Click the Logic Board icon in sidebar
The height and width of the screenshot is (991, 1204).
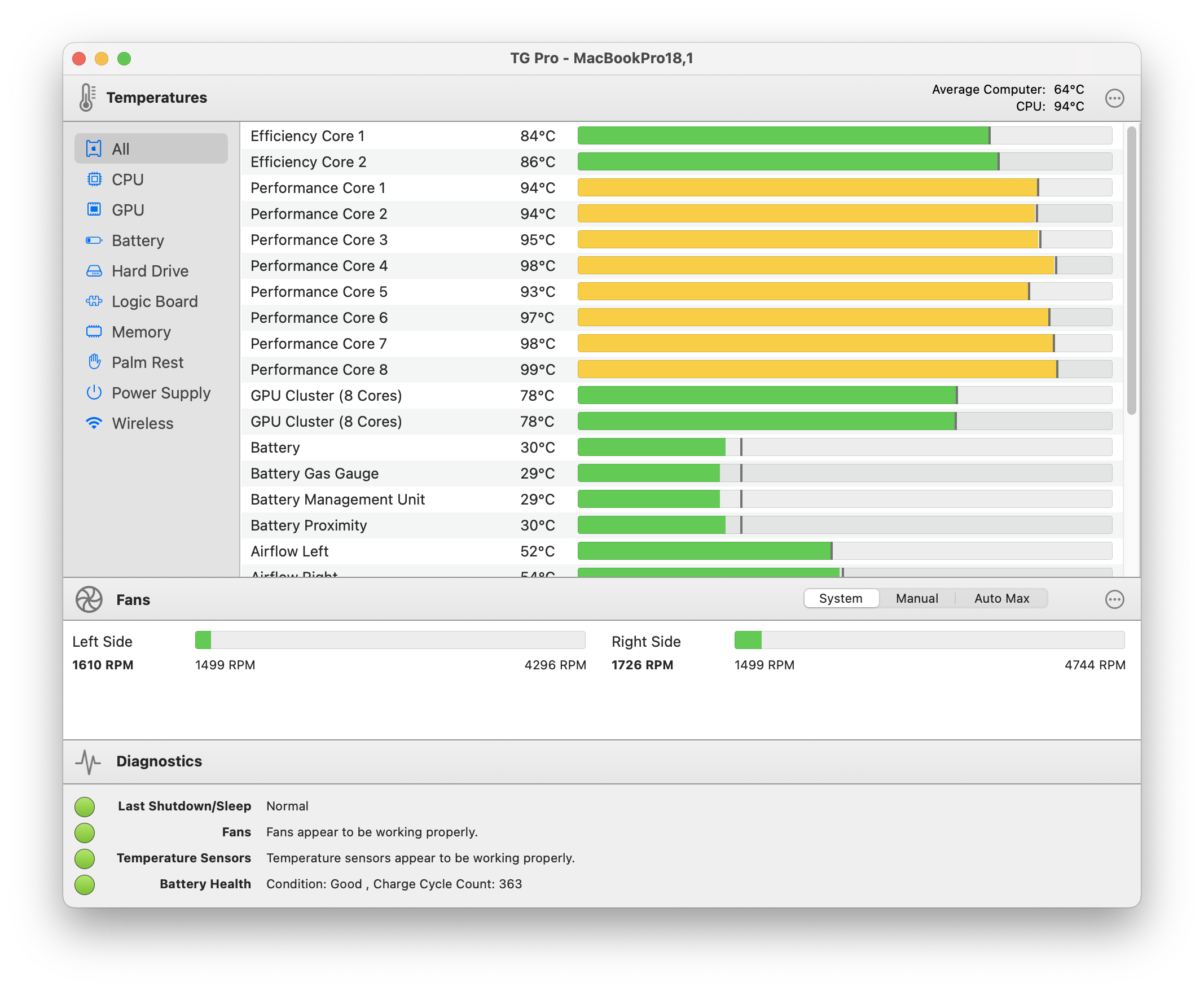point(94,301)
